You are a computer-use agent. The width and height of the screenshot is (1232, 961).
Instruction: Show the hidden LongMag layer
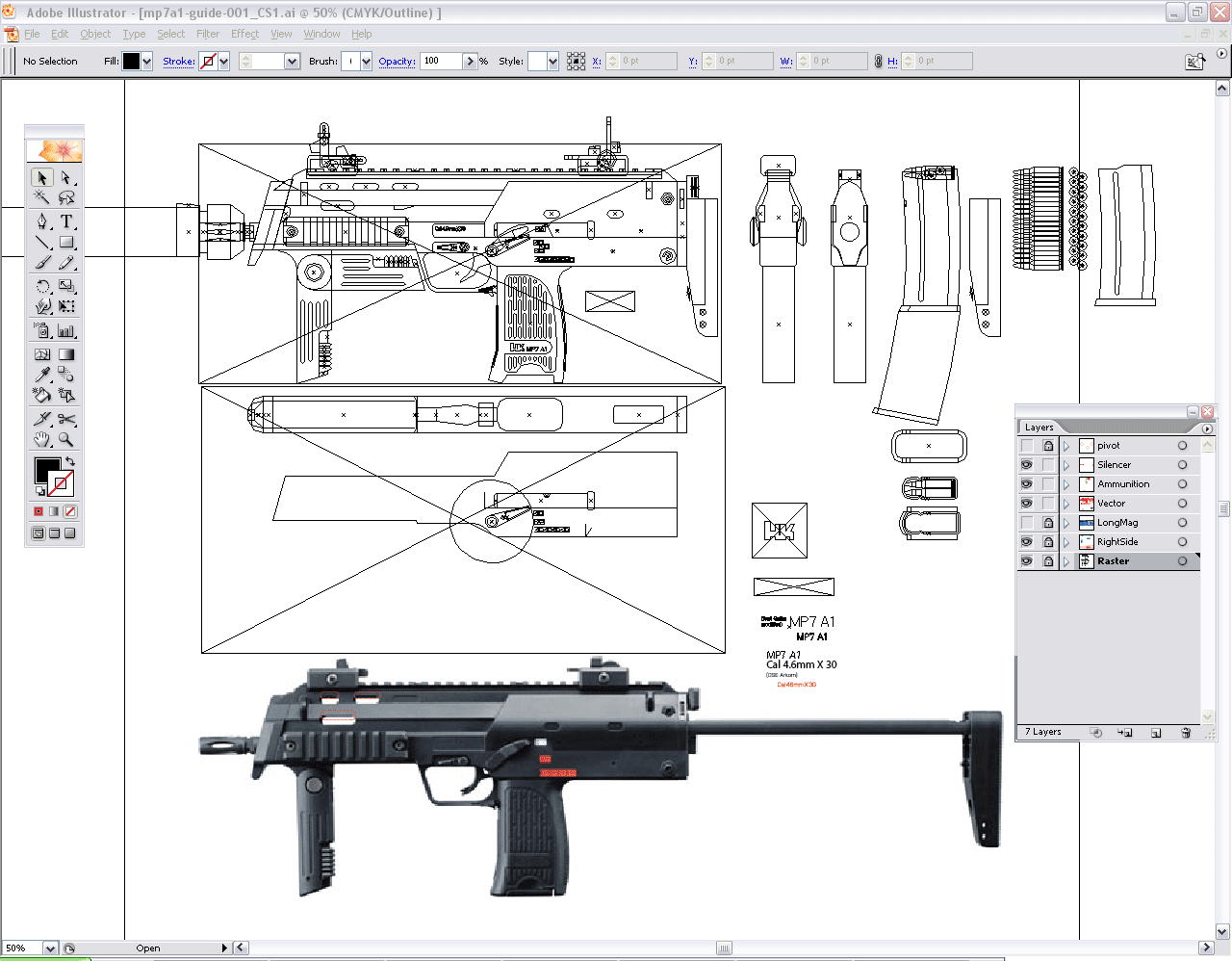[x=1027, y=523]
